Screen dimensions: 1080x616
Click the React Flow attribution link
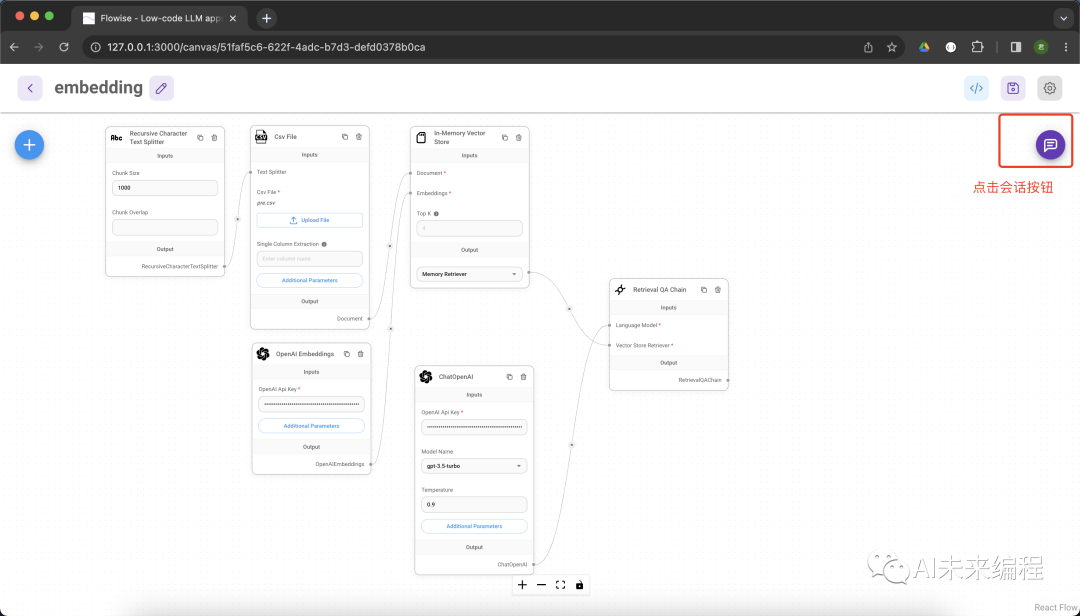1055,608
